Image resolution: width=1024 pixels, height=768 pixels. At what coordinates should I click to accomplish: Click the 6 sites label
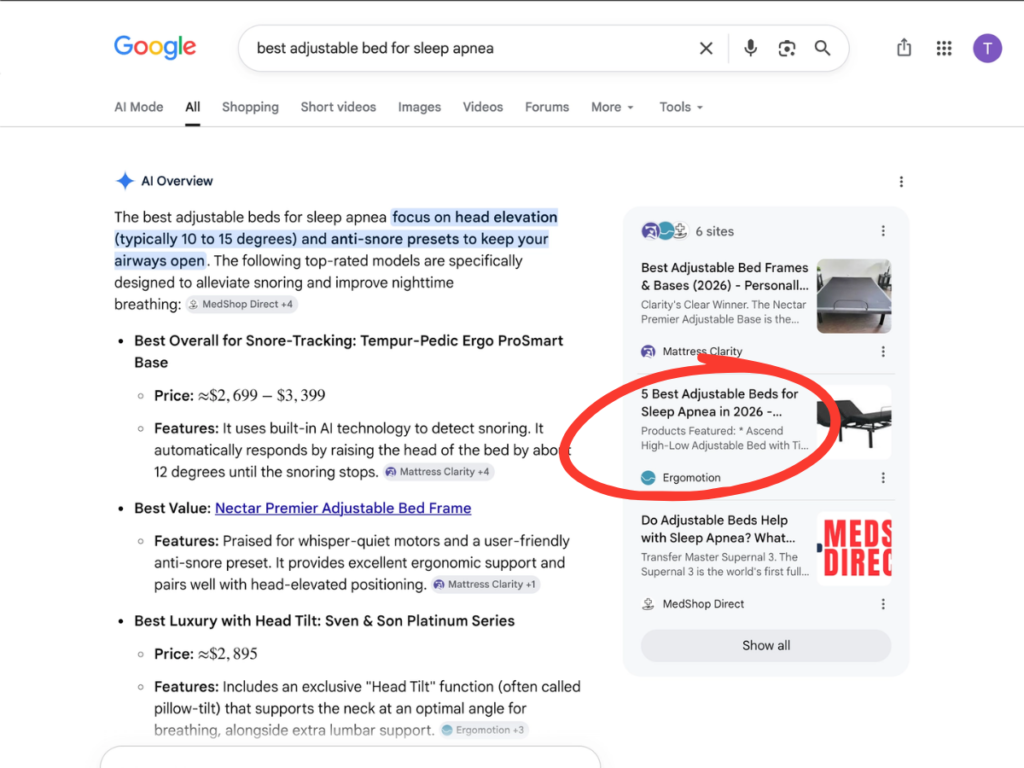(714, 231)
